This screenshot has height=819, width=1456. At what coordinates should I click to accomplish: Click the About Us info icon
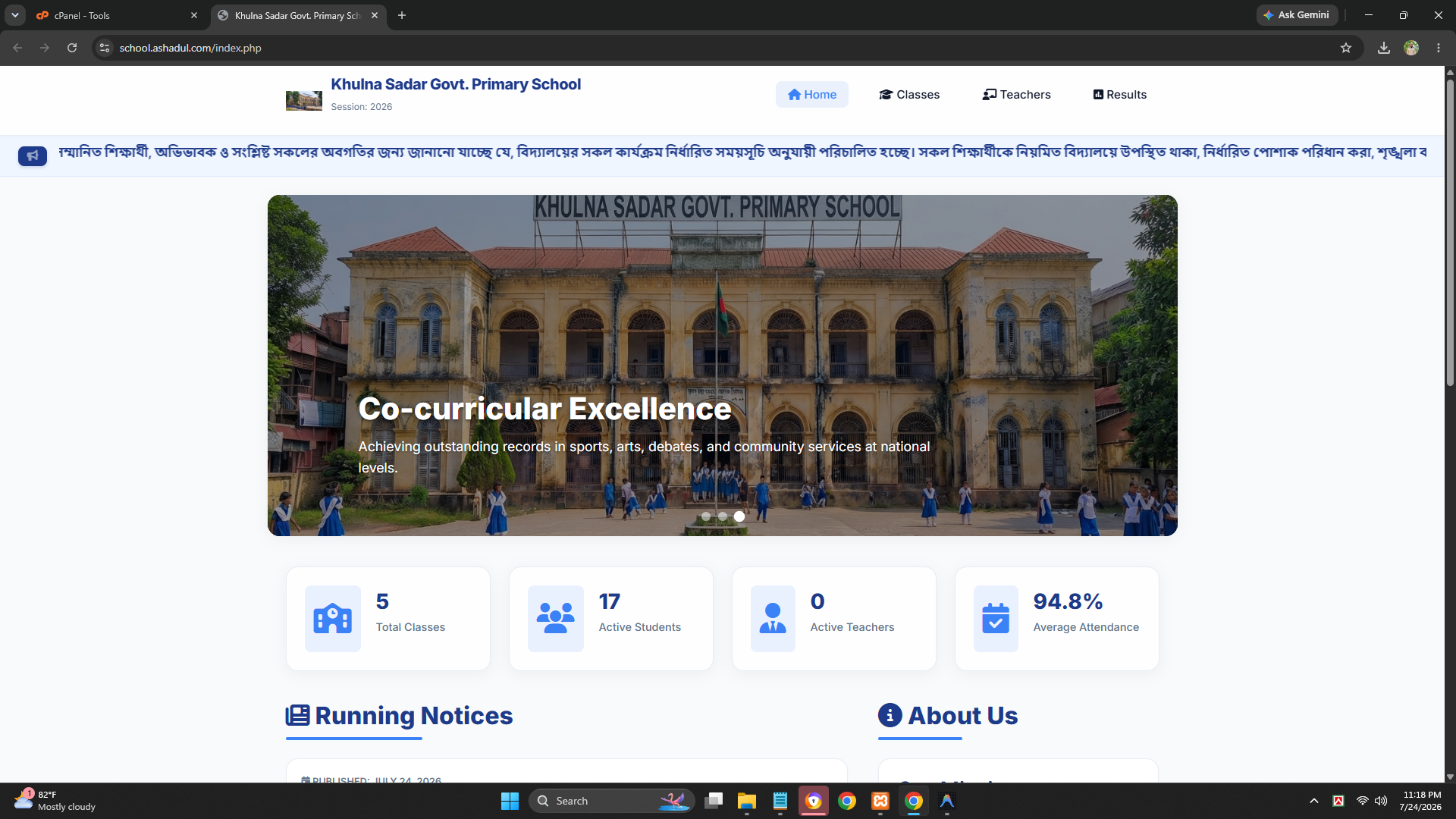890,715
